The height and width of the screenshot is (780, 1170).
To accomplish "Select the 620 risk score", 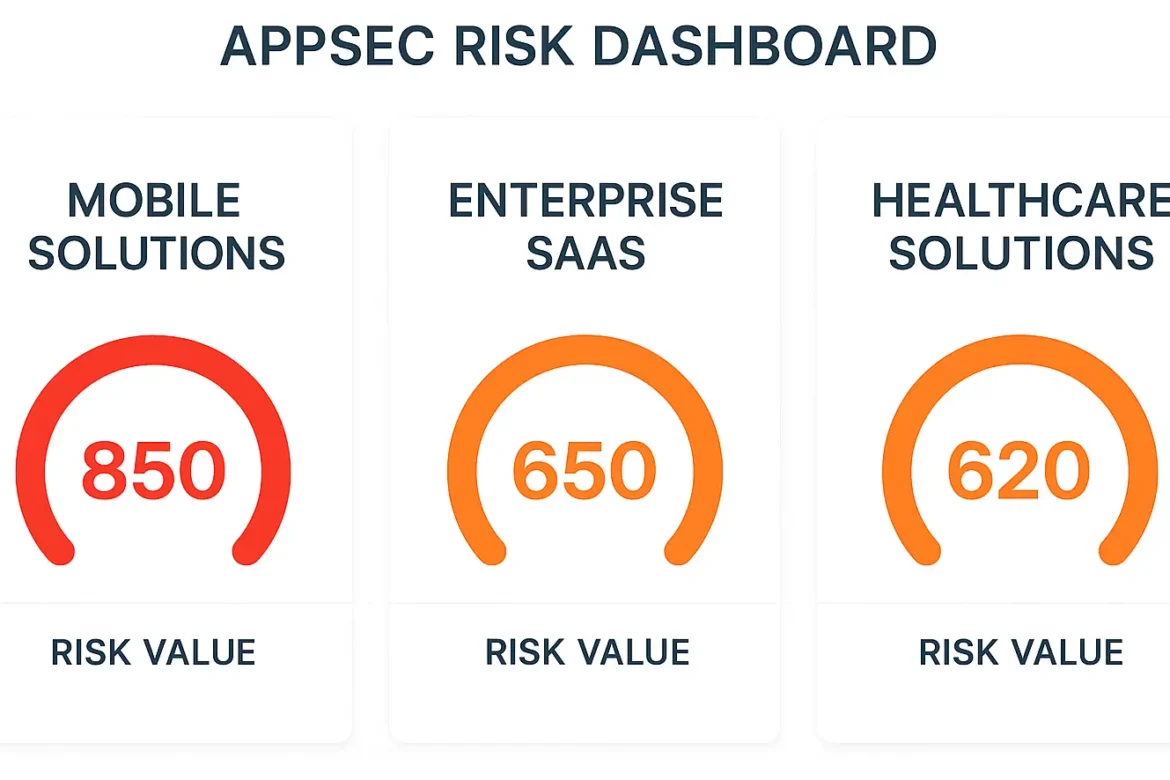I will point(1018,471).
